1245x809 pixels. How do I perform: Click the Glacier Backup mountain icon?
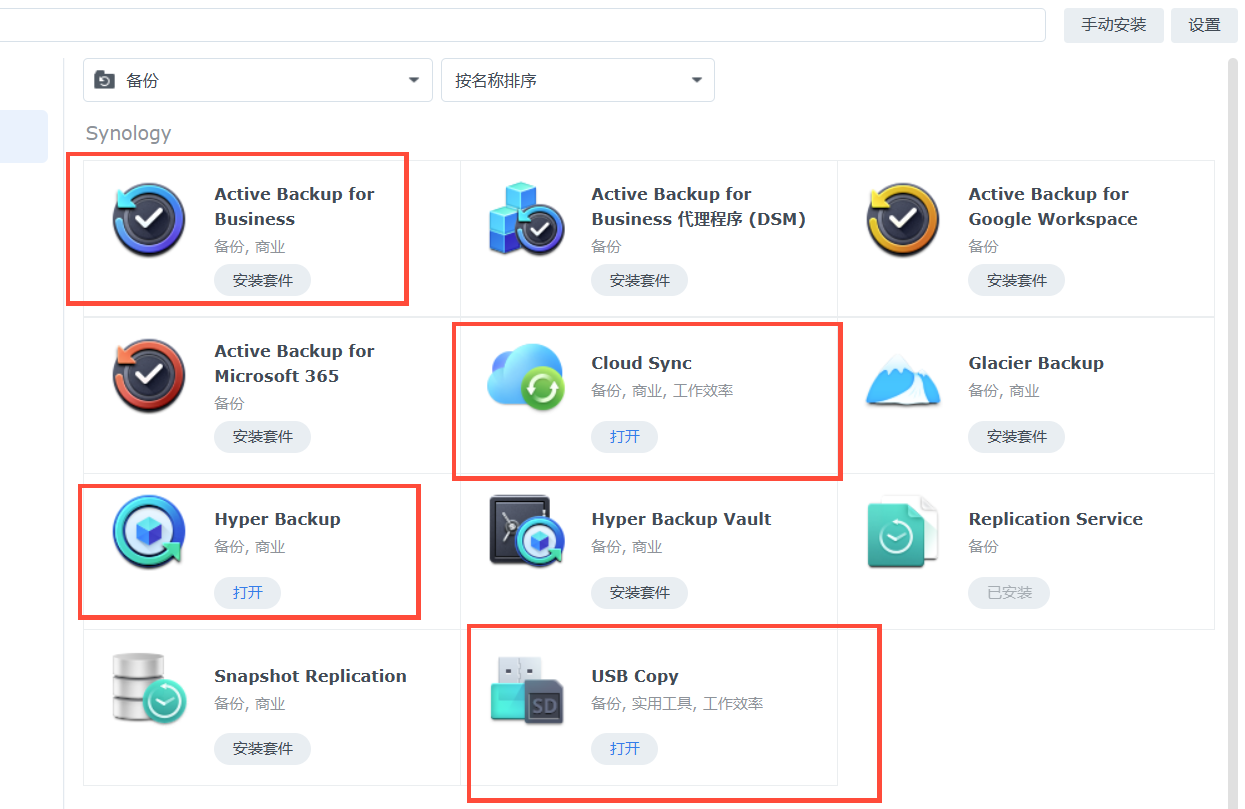click(x=903, y=380)
